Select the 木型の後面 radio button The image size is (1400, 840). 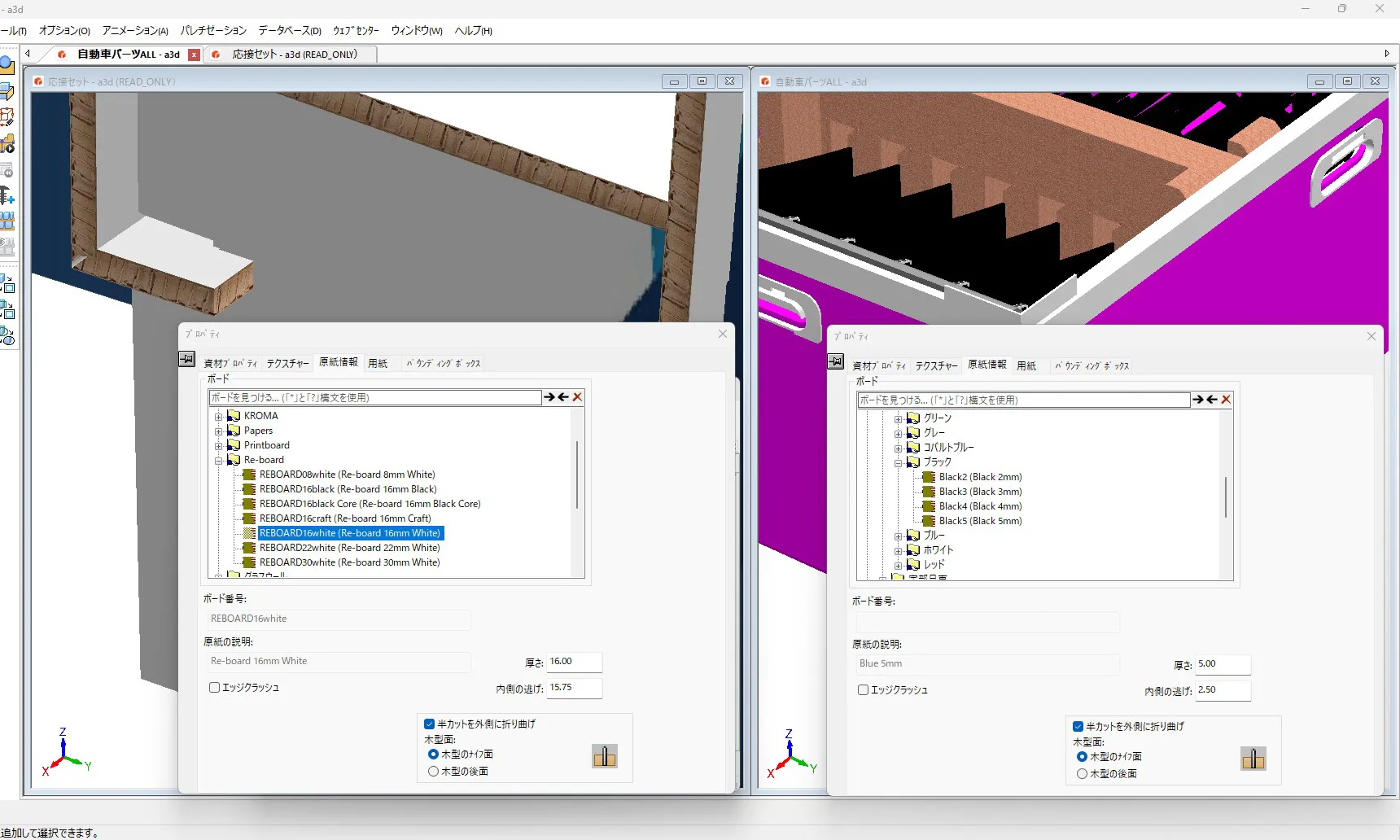point(434,771)
